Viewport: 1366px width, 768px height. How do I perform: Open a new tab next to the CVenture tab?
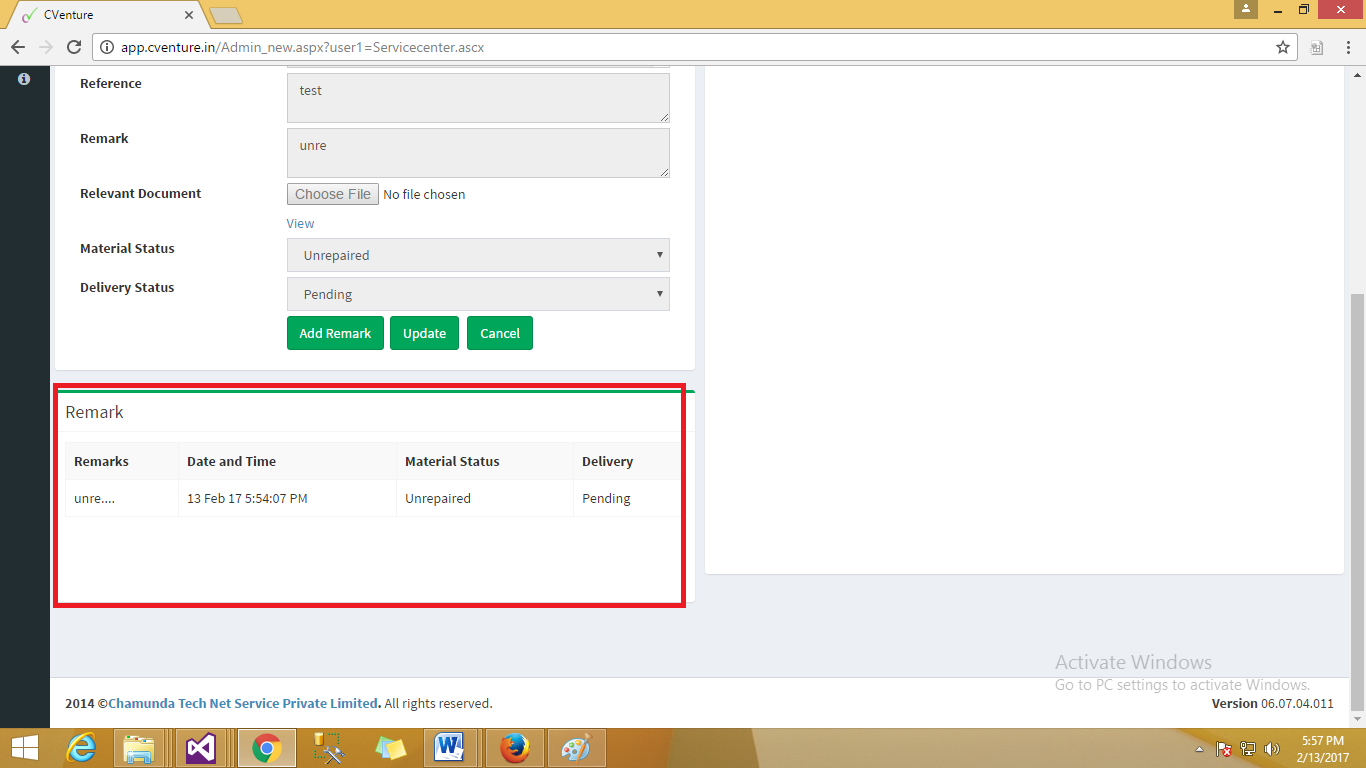click(x=226, y=15)
